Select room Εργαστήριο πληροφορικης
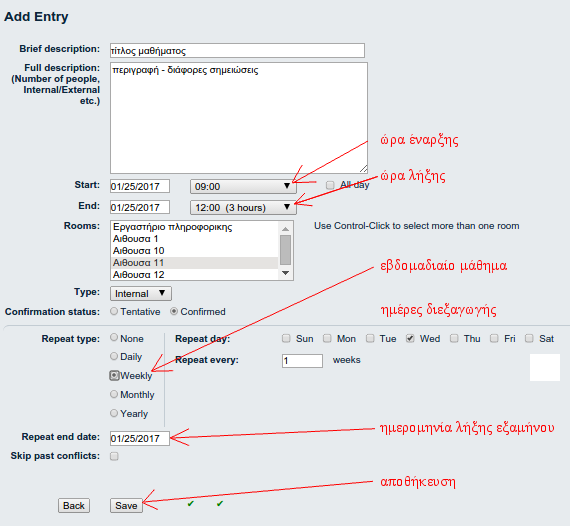The width and height of the screenshot is (570, 526). [x=194, y=227]
